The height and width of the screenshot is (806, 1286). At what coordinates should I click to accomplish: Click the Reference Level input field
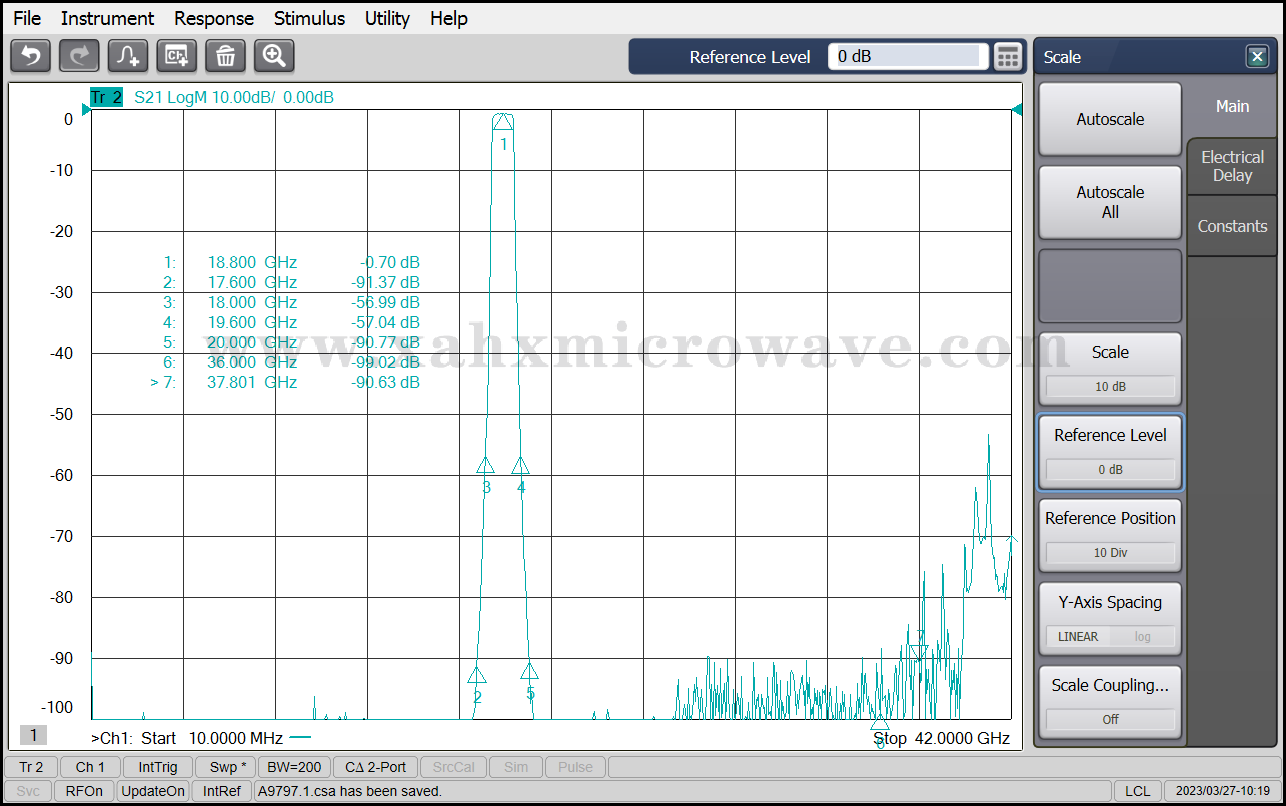tap(908, 56)
